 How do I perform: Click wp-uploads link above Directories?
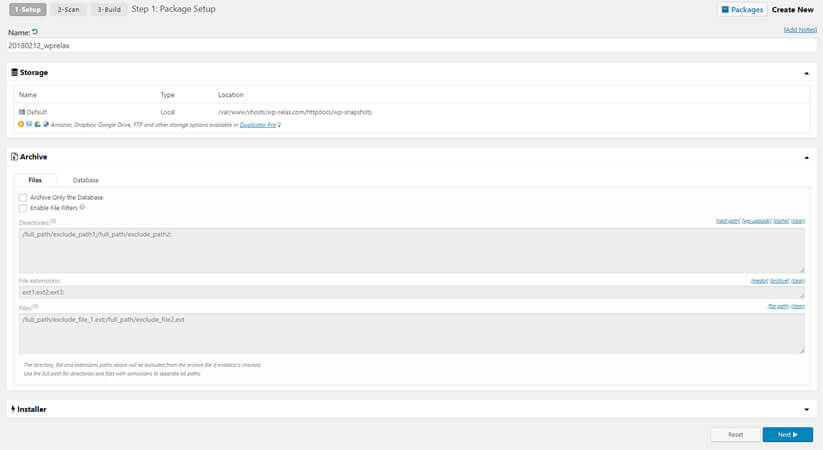tap(756, 221)
